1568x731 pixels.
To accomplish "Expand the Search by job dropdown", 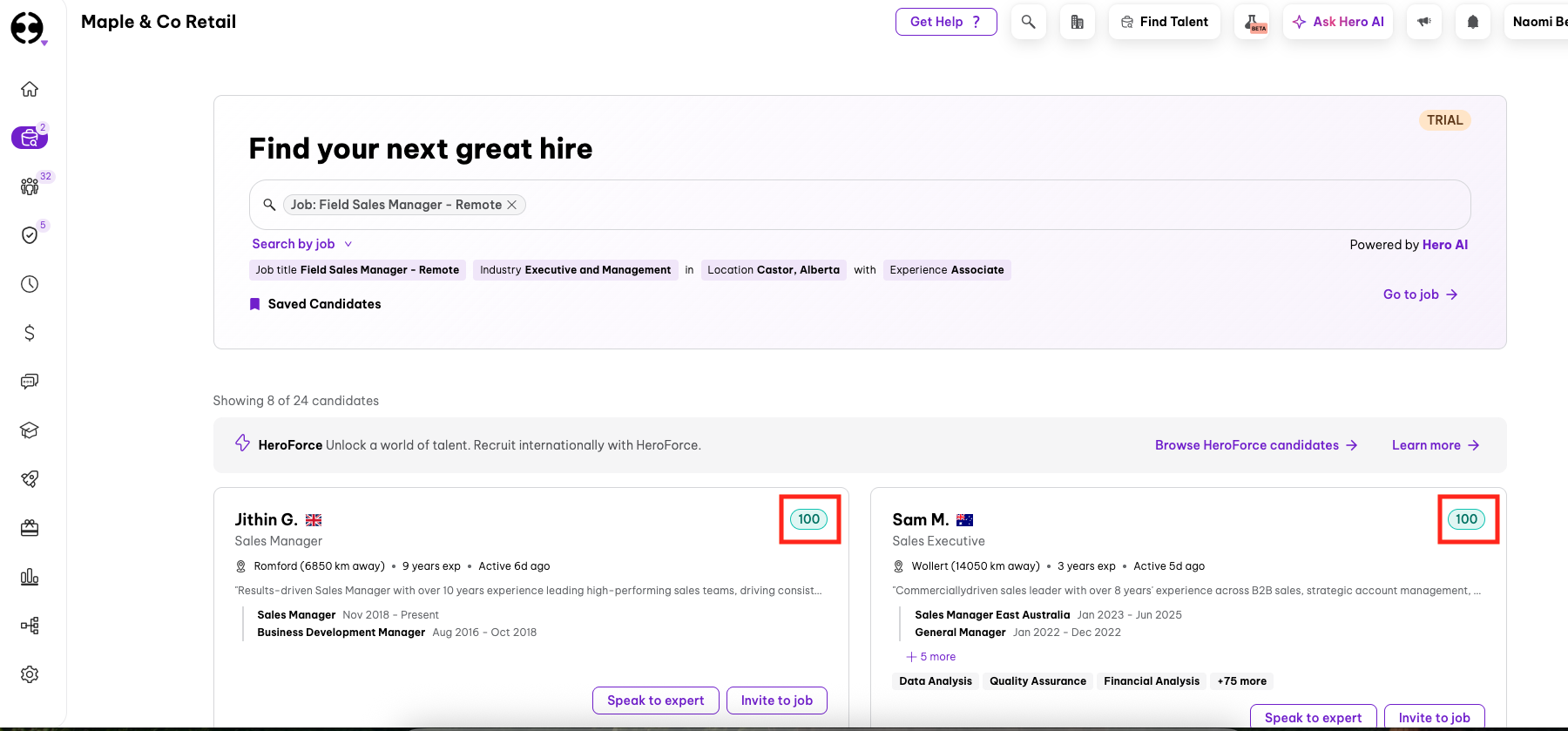I will [301, 244].
